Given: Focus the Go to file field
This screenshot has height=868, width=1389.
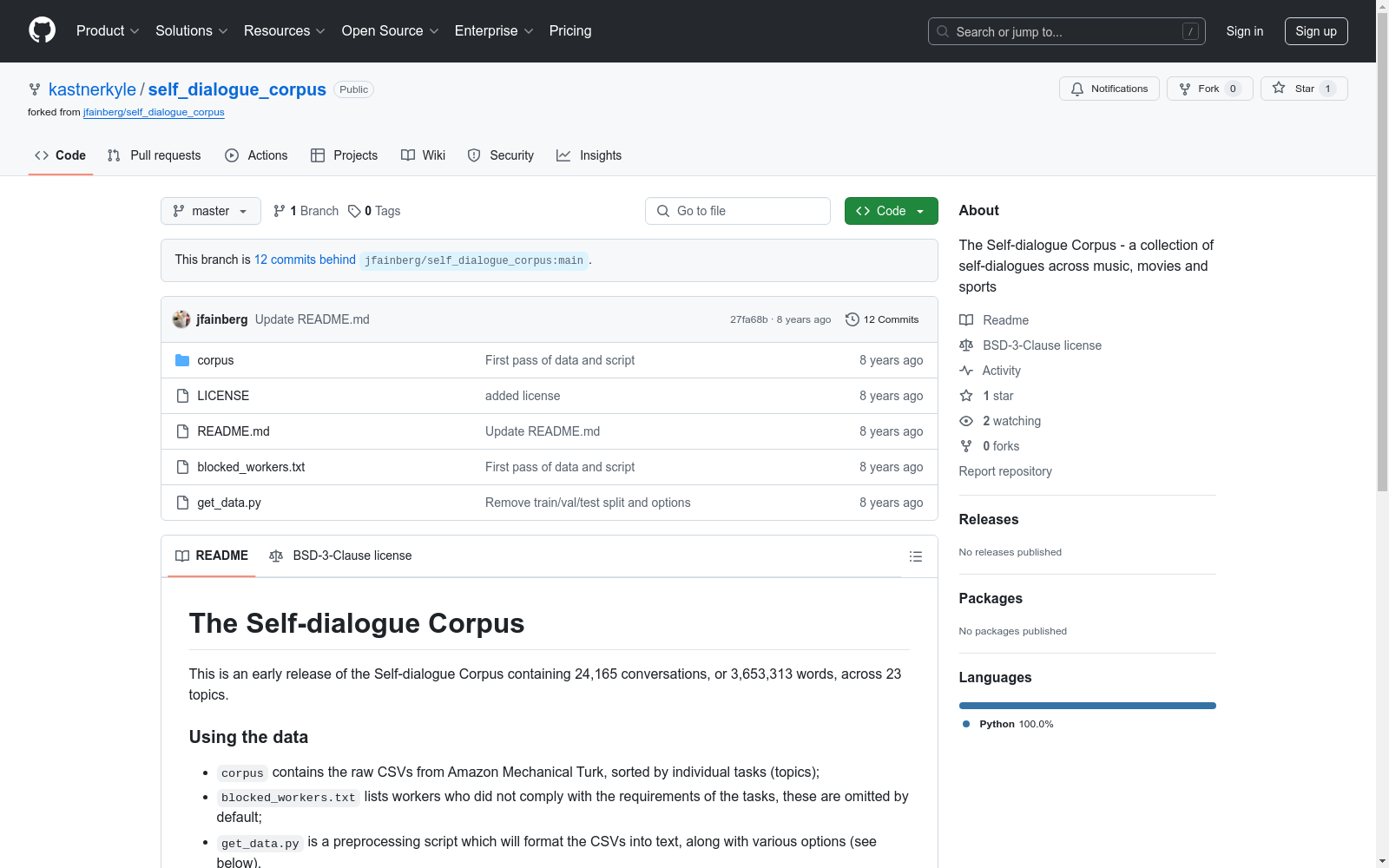Looking at the screenshot, I should (x=738, y=211).
